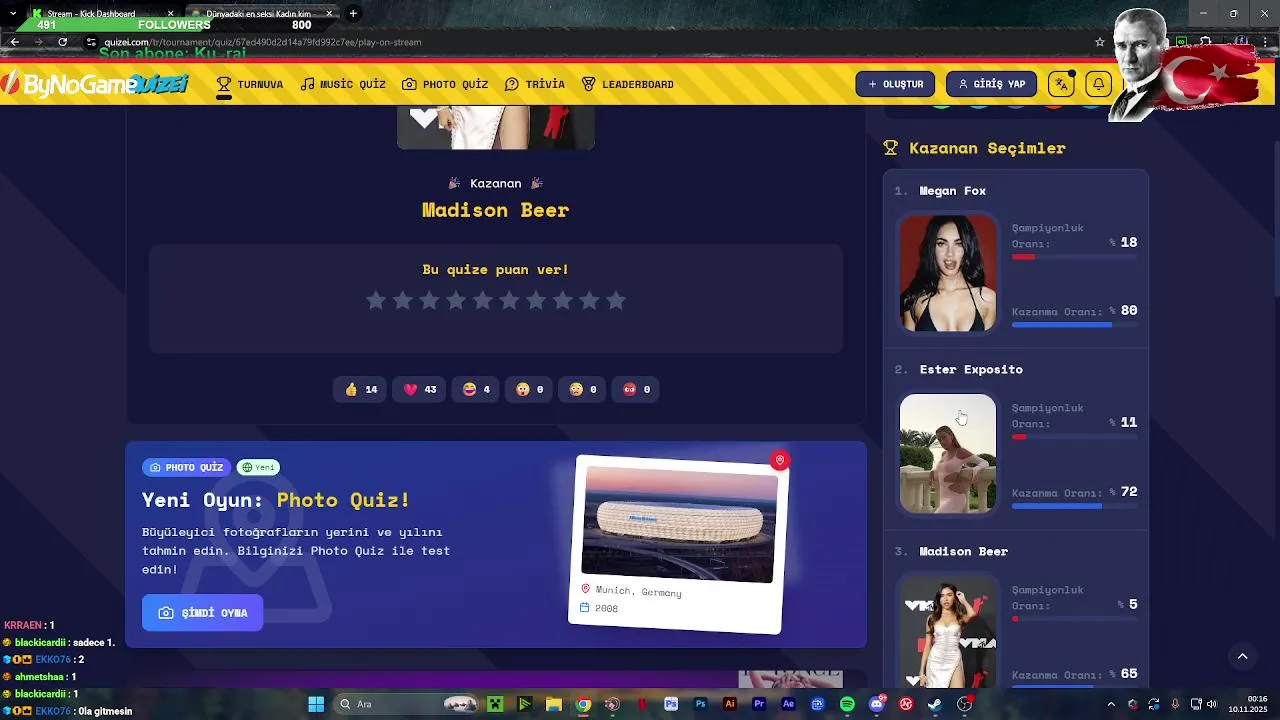This screenshot has height=720, width=1280.
Task: React with the surprised emoji
Action: coord(530,389)
